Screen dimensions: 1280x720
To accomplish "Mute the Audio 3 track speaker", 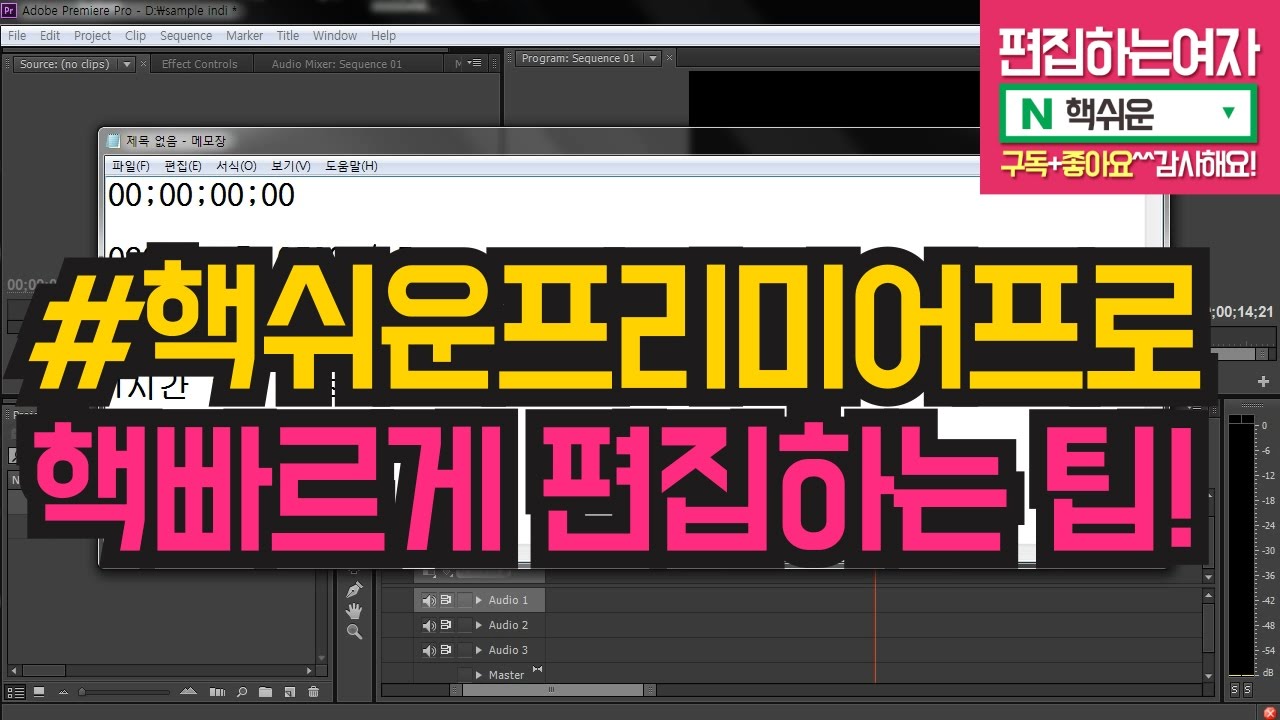I will click(x=428, y=650).
